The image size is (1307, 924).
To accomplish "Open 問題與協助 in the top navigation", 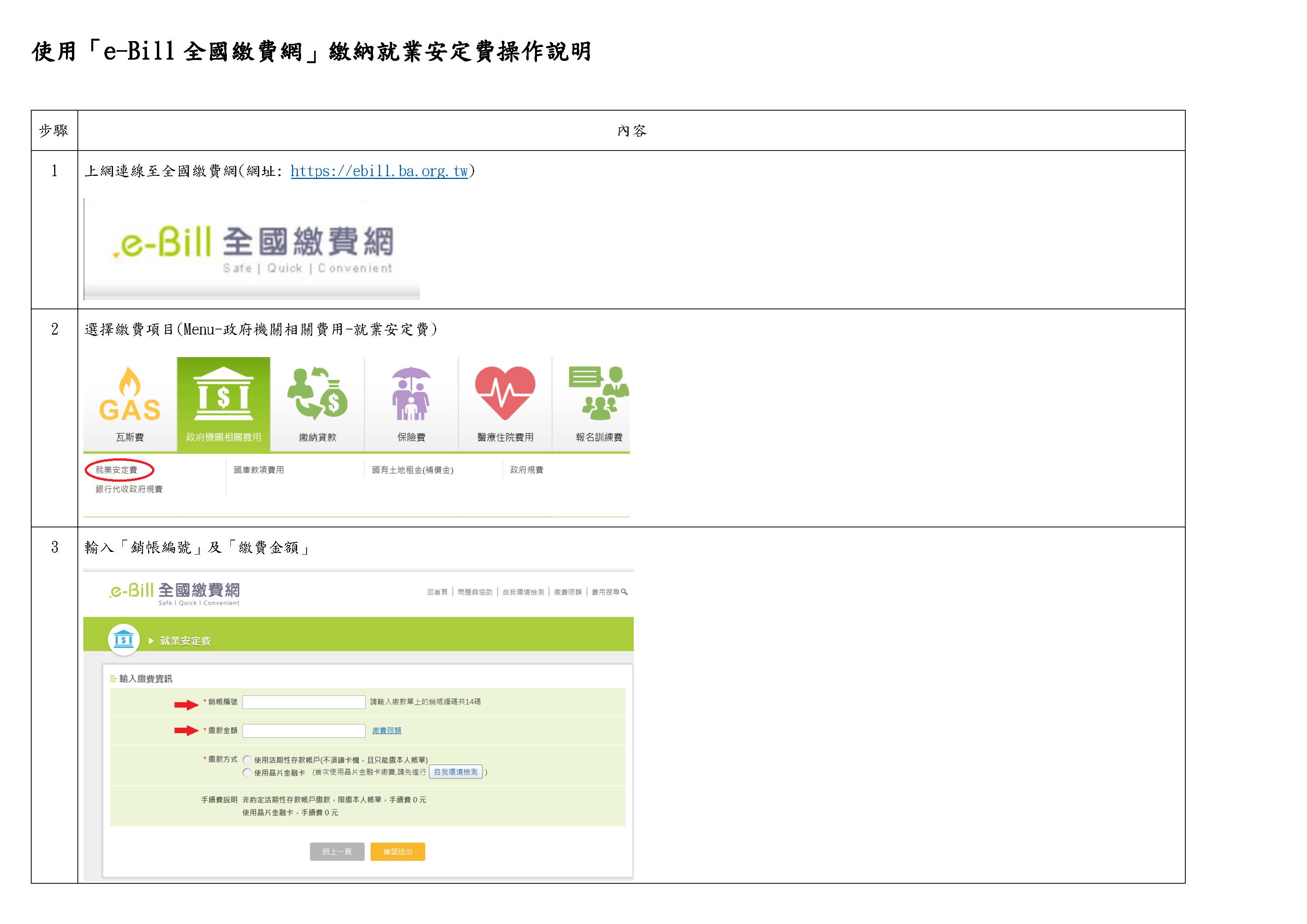I will click(x=475, y=592).
